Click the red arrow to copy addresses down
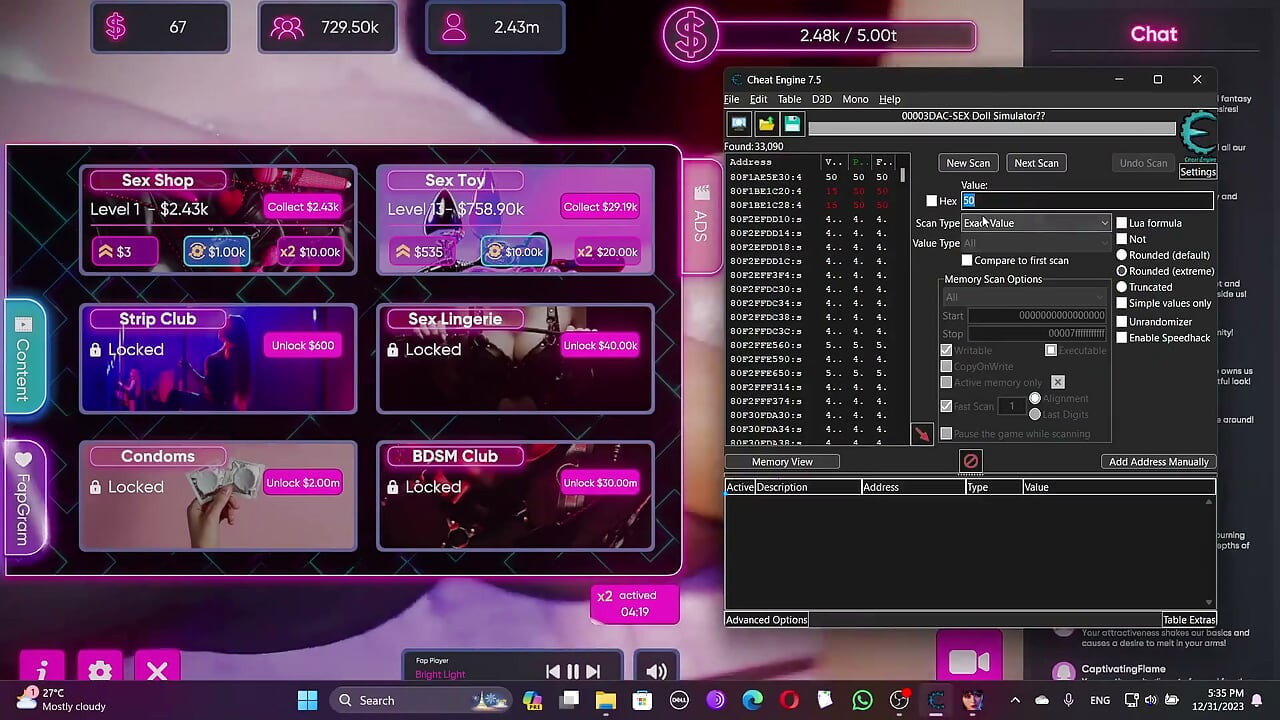This screenshot has width=1280, height=720. 922,434
